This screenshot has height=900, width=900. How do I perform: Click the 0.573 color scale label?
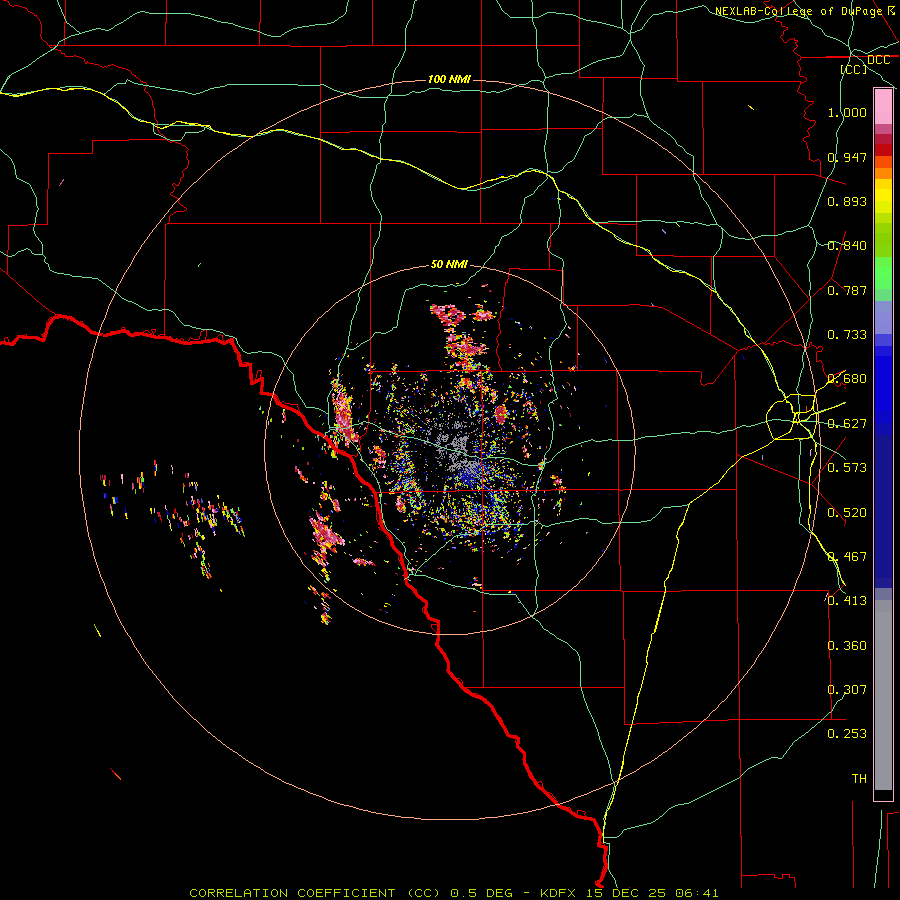click(x=847, y=468)
